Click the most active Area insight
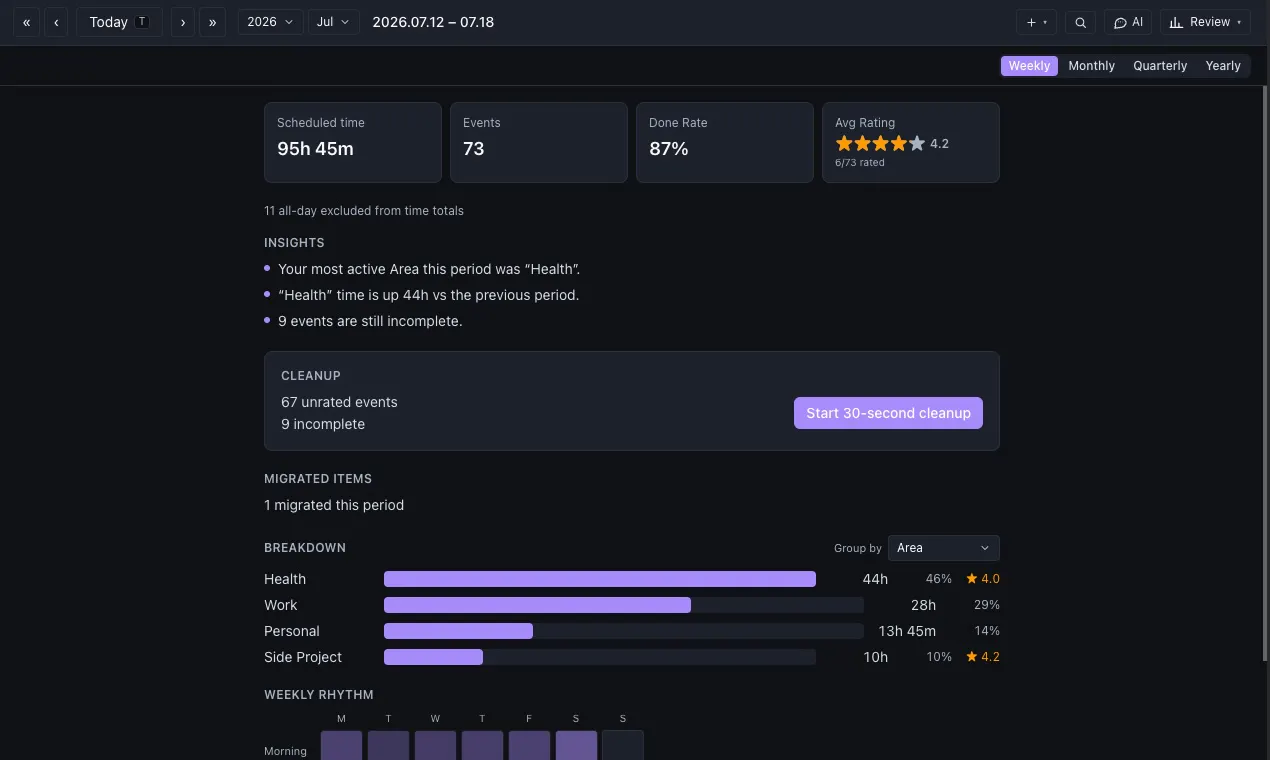 click(429, 269)
